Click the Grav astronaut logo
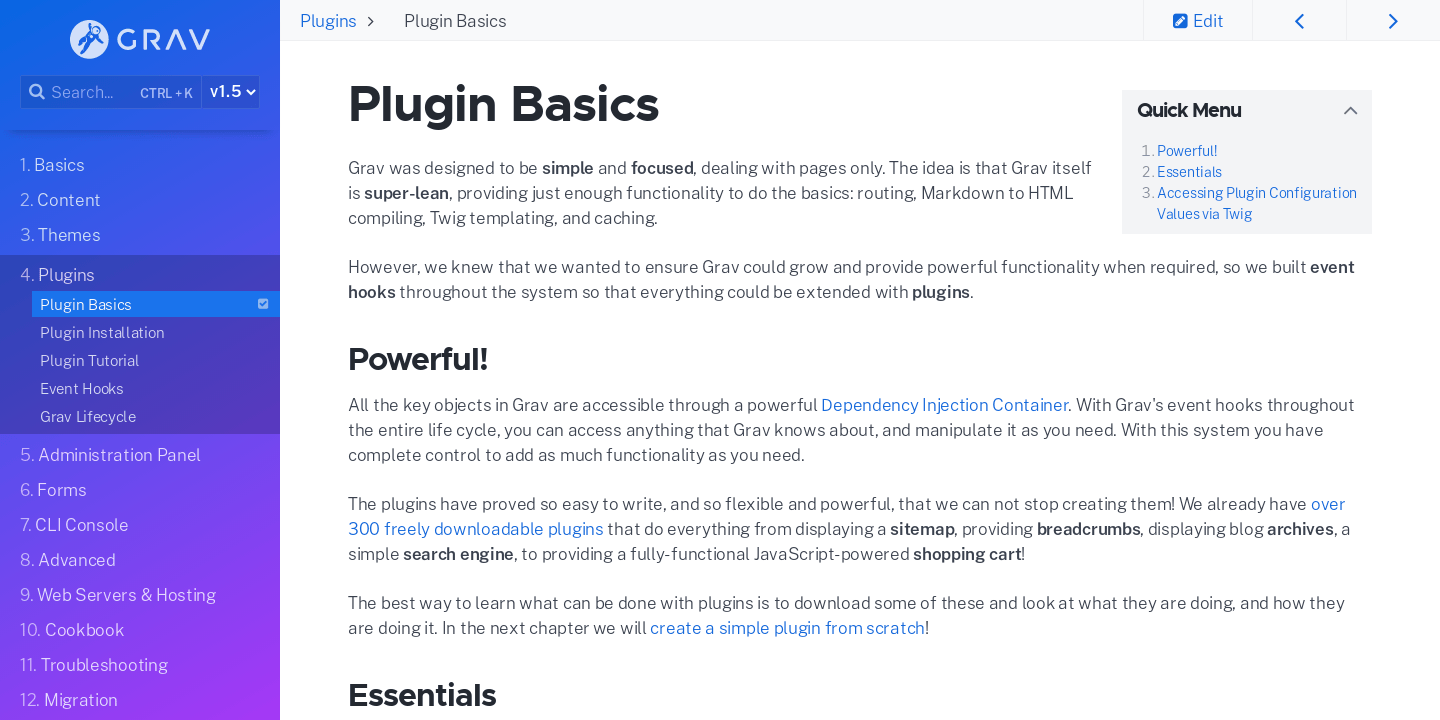The width and height of the screenshot is (1440, 720). click(88, 38)
